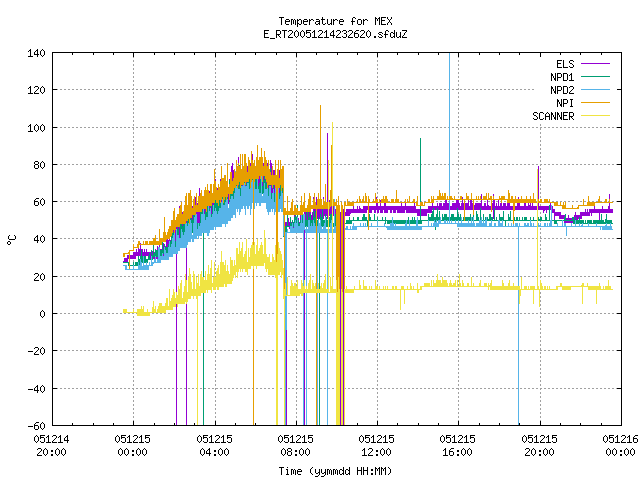Click the x-axis label 051215 04:00
This screenshot has height=480, width=640.
click(x=214, y=446)
